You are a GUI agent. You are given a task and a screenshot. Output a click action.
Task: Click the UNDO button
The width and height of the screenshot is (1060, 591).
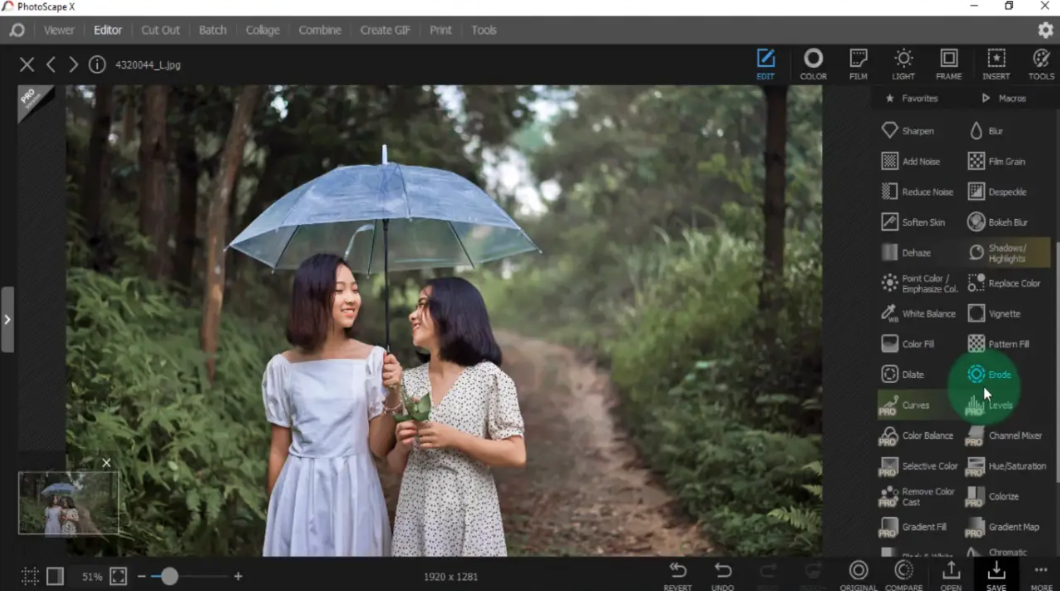(x=723, y=576)
